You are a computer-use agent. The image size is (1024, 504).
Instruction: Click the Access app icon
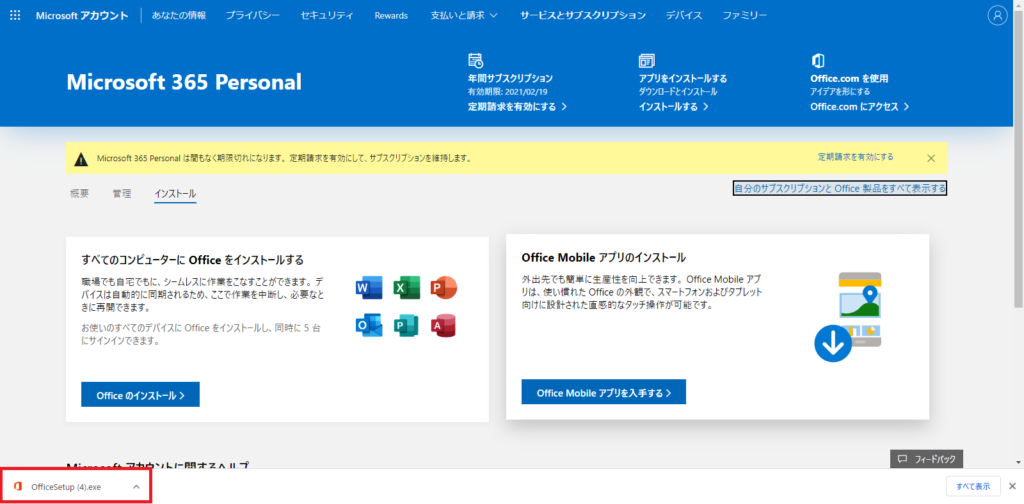[443, 325]
